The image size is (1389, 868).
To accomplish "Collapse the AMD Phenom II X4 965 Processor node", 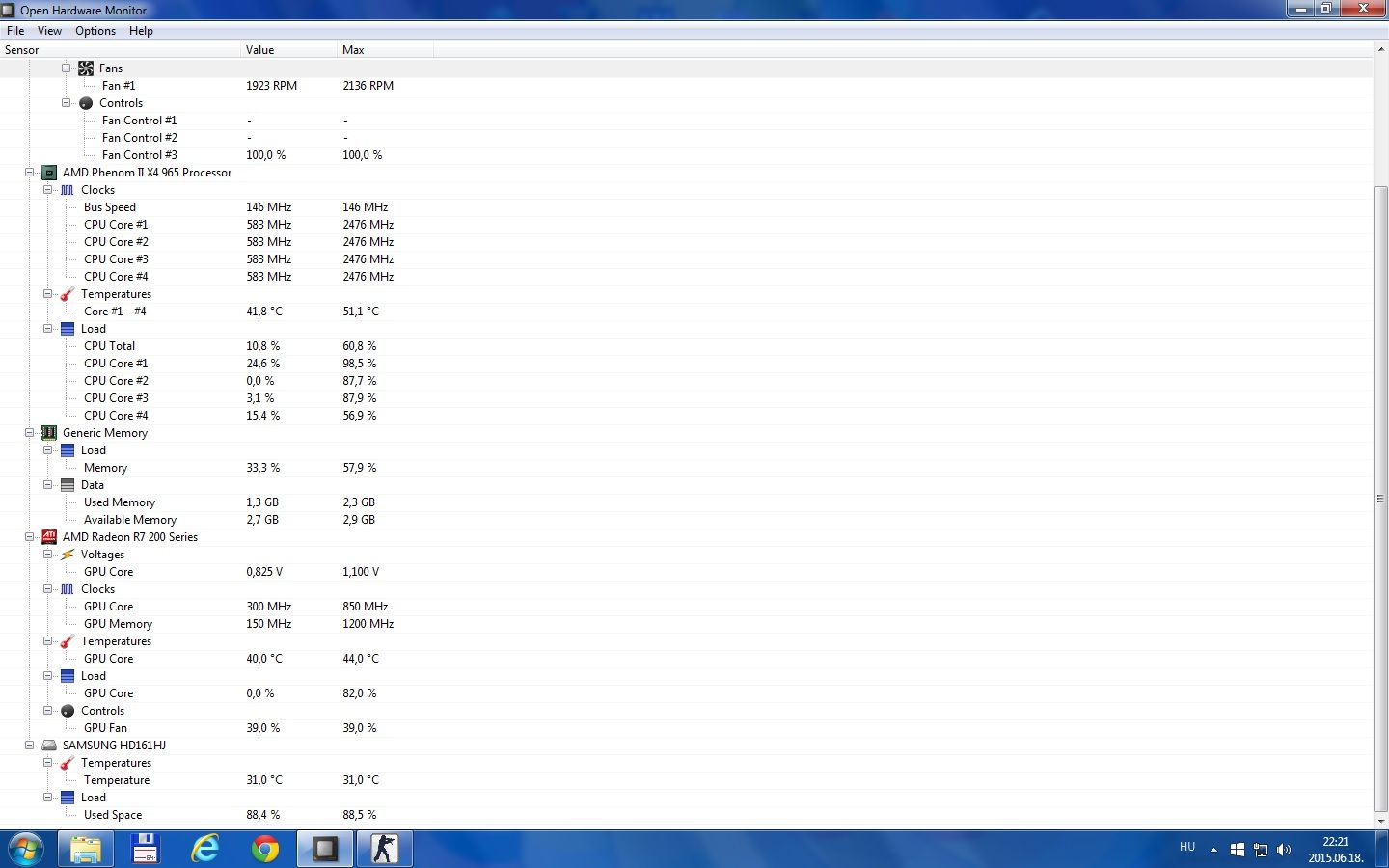I will click(30, 173).
